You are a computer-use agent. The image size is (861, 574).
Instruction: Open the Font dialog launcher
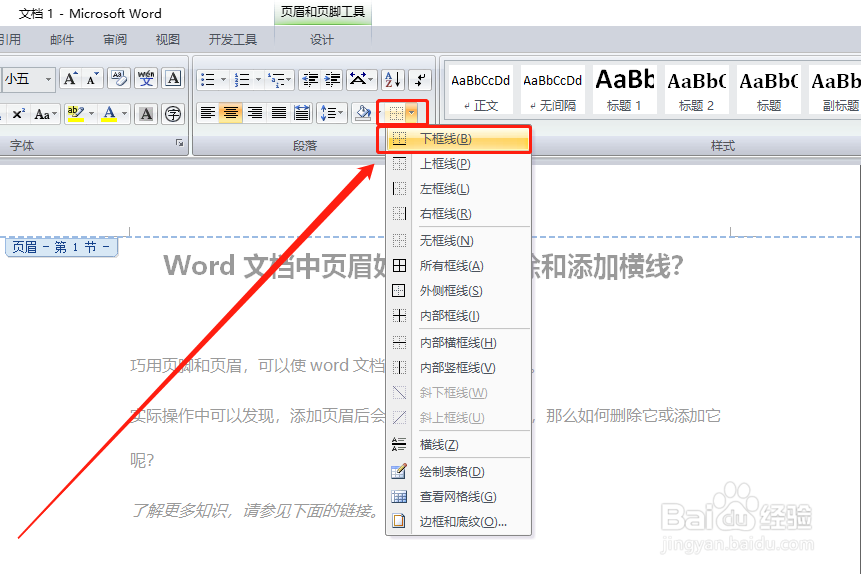tap(179, 143)
